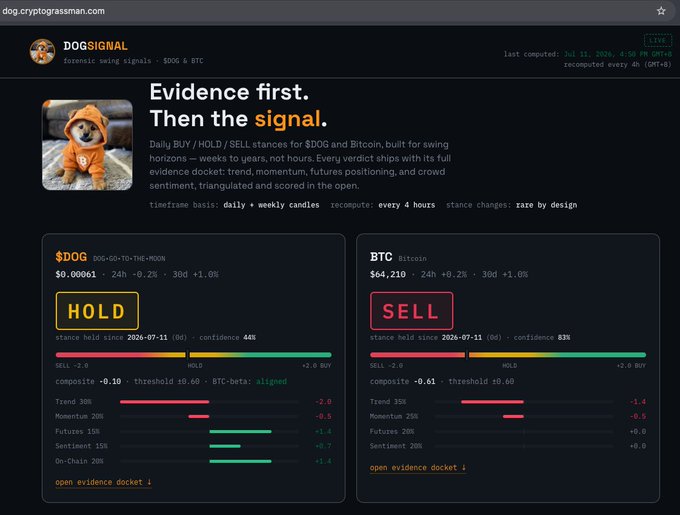Viewport: 680px width, 515px height.
Task: Click the $DOG composite -0.10 value
Action: [x=110, y=381]
